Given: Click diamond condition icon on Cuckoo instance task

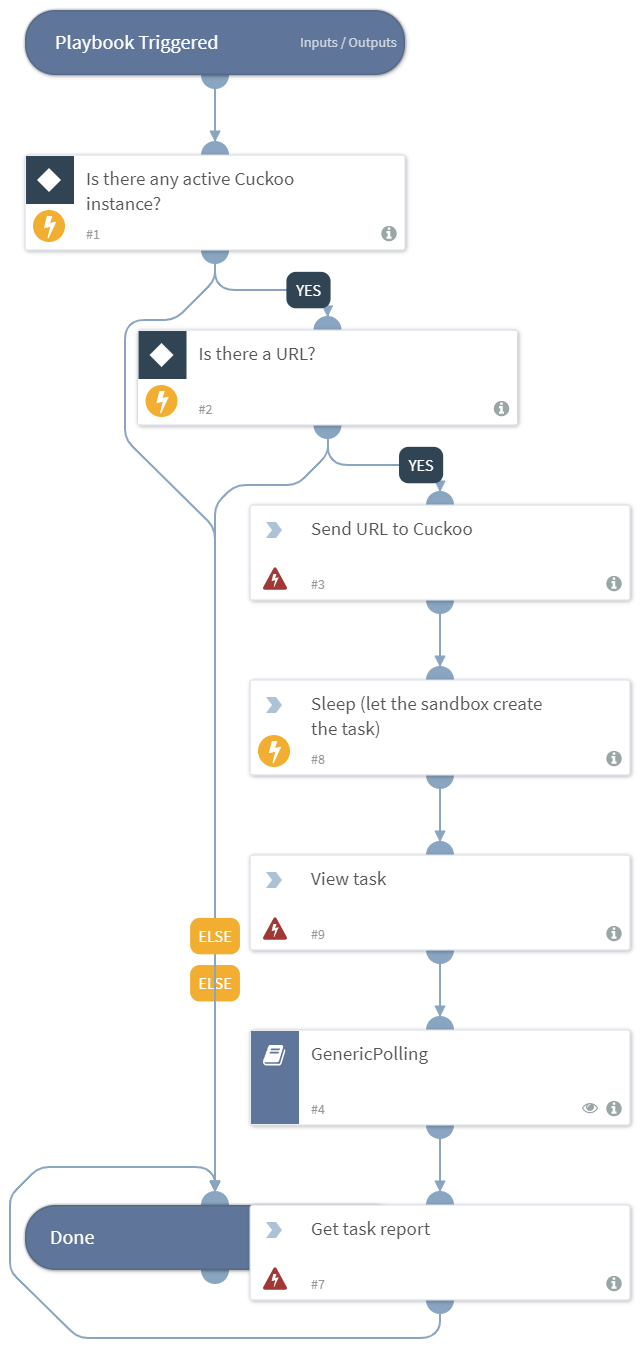Looking at the screenshot, I should (x=49, y=180).
